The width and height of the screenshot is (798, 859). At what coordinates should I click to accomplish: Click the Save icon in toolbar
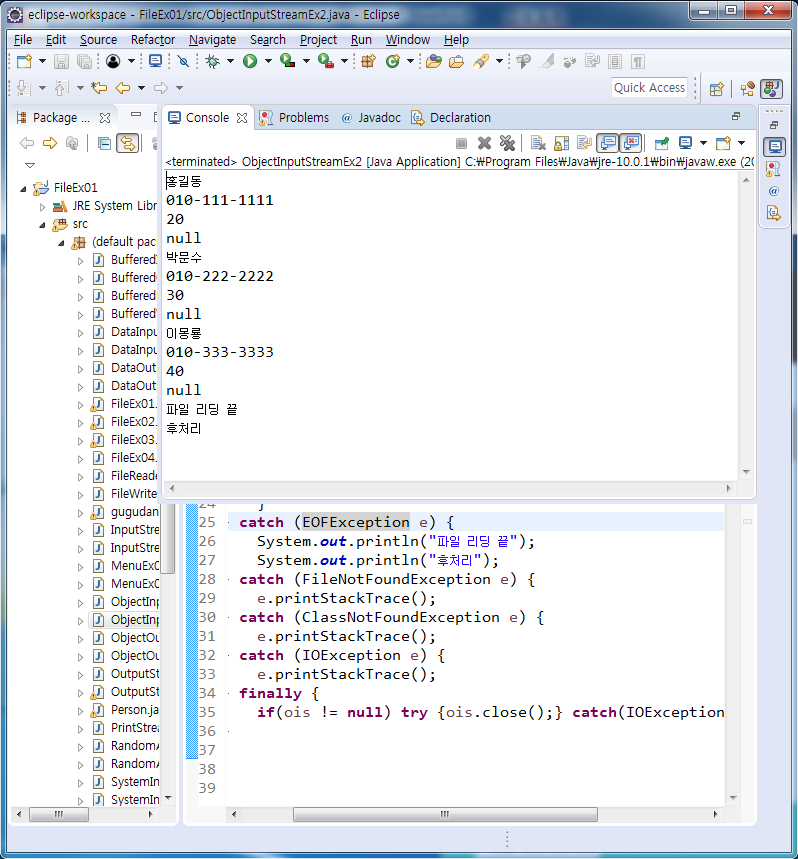click(61, 61)
